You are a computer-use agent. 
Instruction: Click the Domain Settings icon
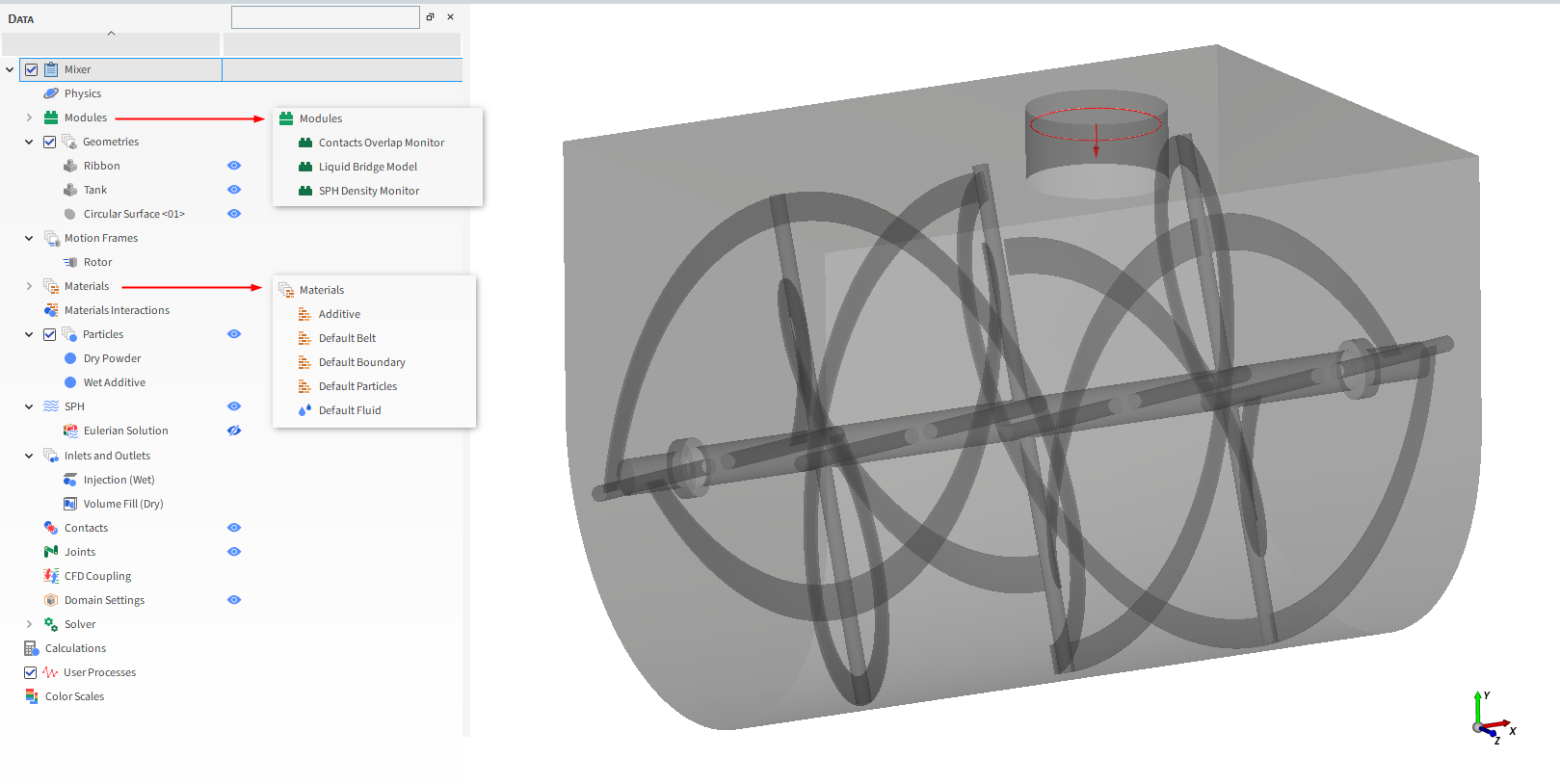click(x=51, y=600)
